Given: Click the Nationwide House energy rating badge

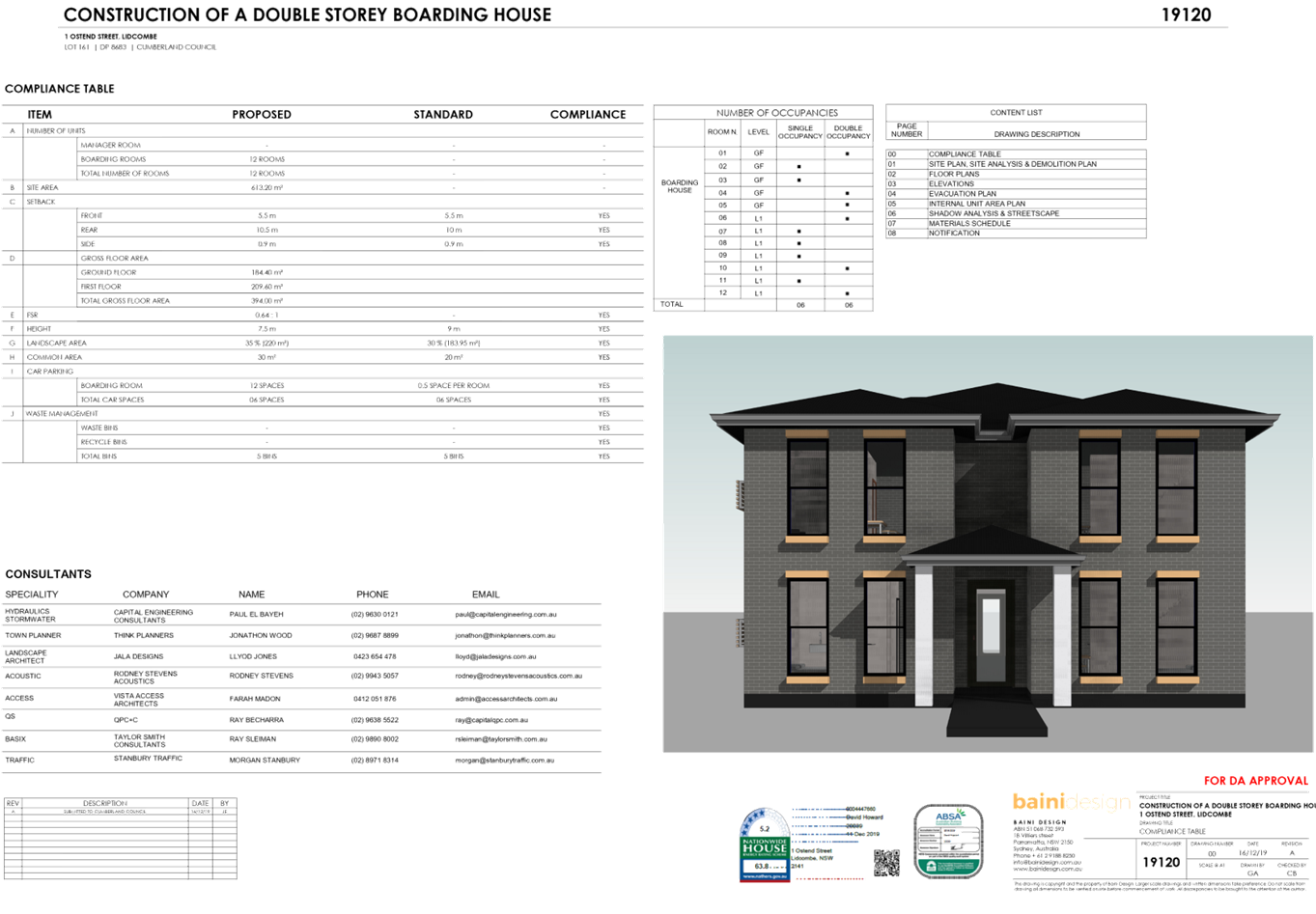Looking at the screenshot, I should 764,846.
